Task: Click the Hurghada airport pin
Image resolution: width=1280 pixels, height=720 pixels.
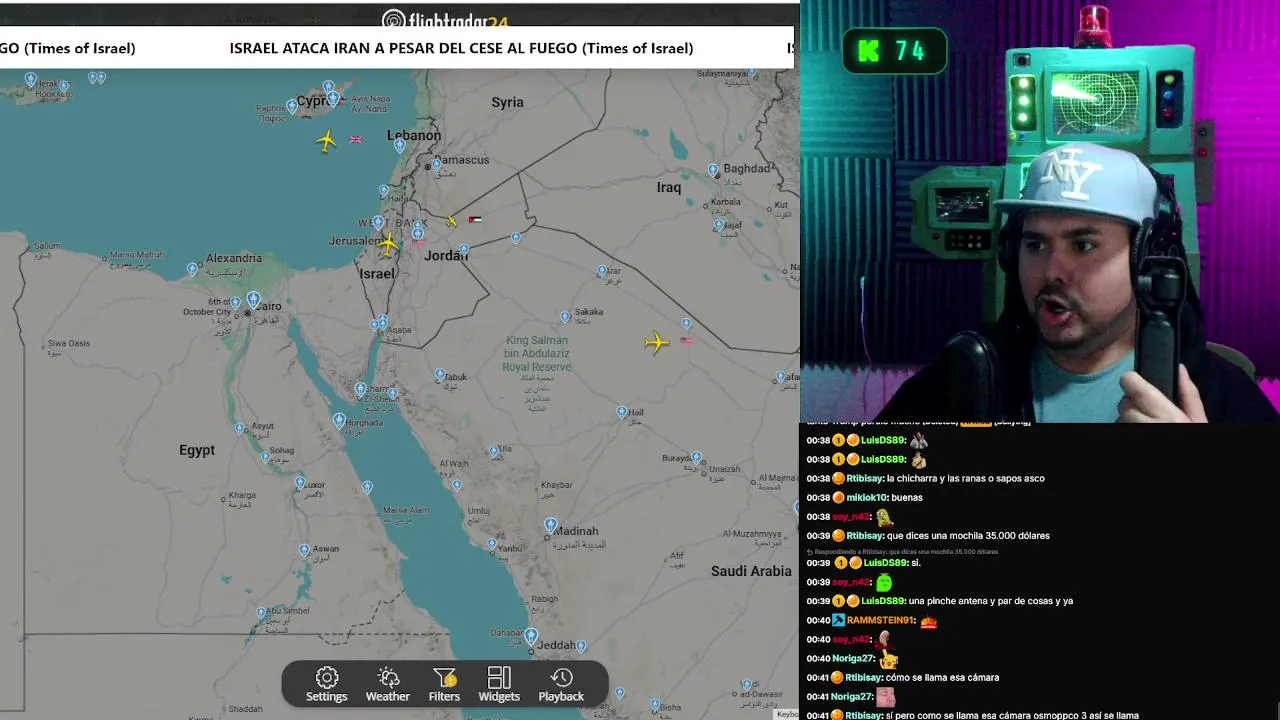Action: point(339,421)
